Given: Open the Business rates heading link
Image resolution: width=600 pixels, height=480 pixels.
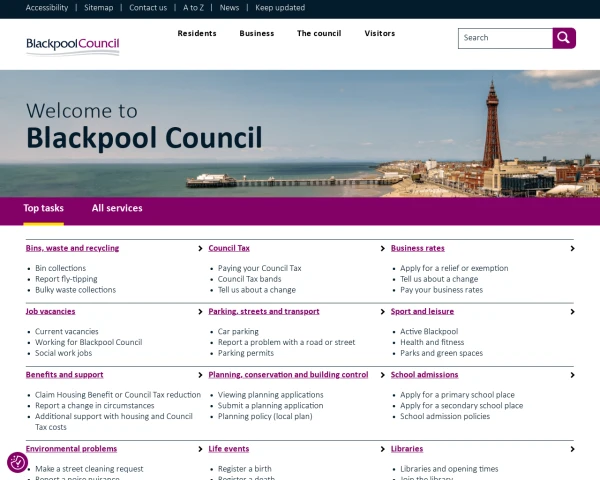Looking at the screenshot, I should pyautogui.click(x=417, y=248).
